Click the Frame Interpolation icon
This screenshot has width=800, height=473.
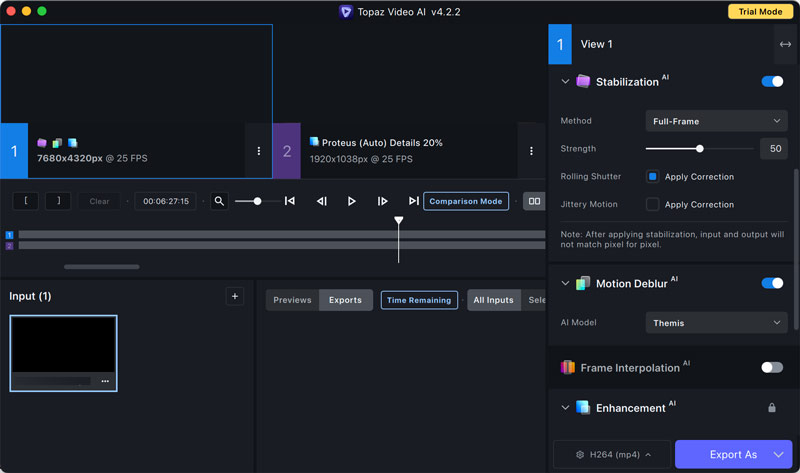coord(568,367)
